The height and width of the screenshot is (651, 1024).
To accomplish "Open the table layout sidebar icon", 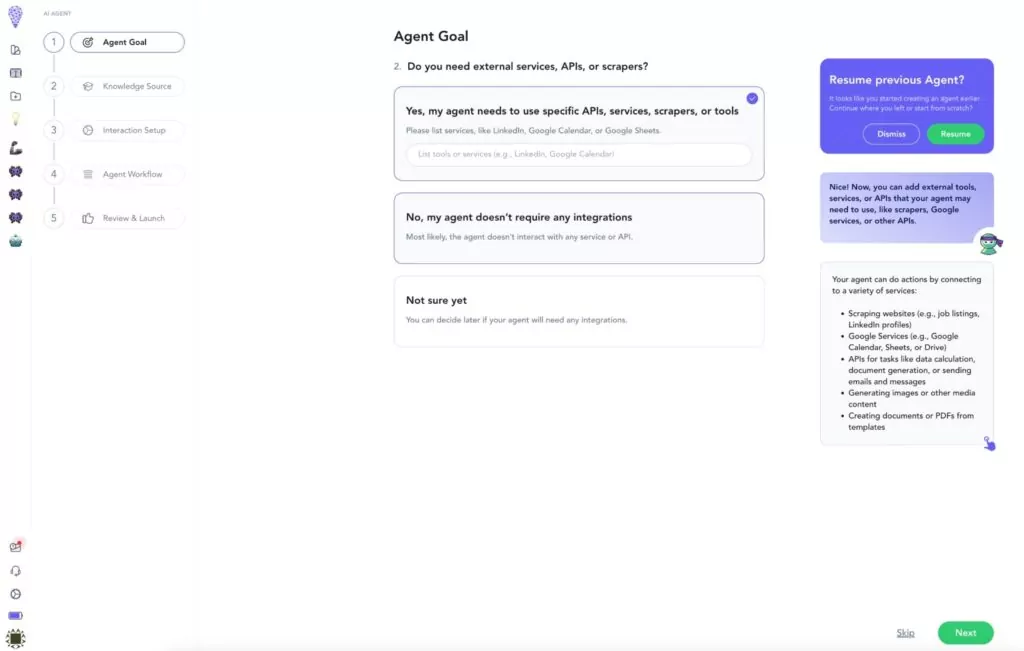I will (16, 73).
